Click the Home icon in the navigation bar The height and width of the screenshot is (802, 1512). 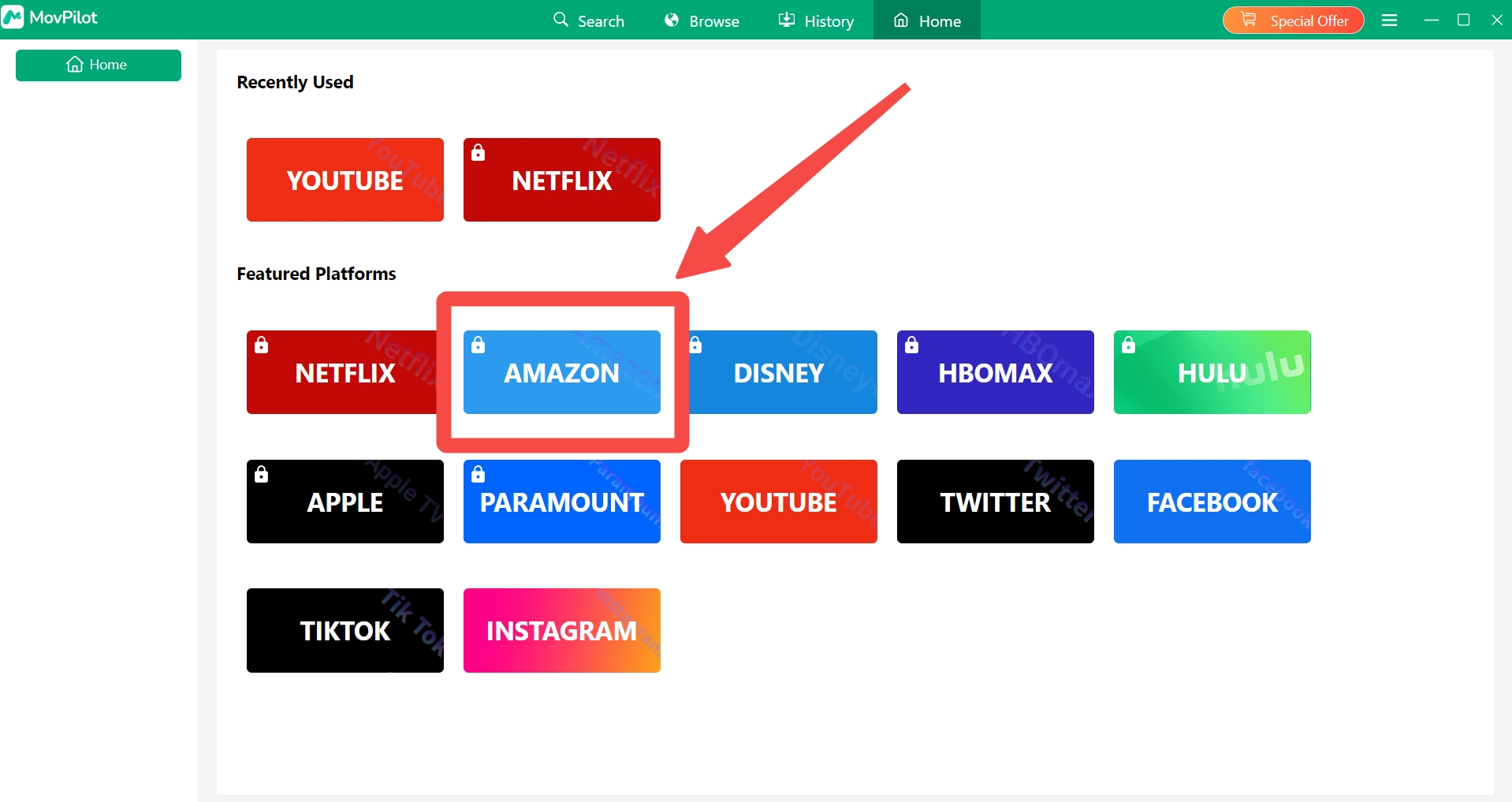[x=899, y=21]
